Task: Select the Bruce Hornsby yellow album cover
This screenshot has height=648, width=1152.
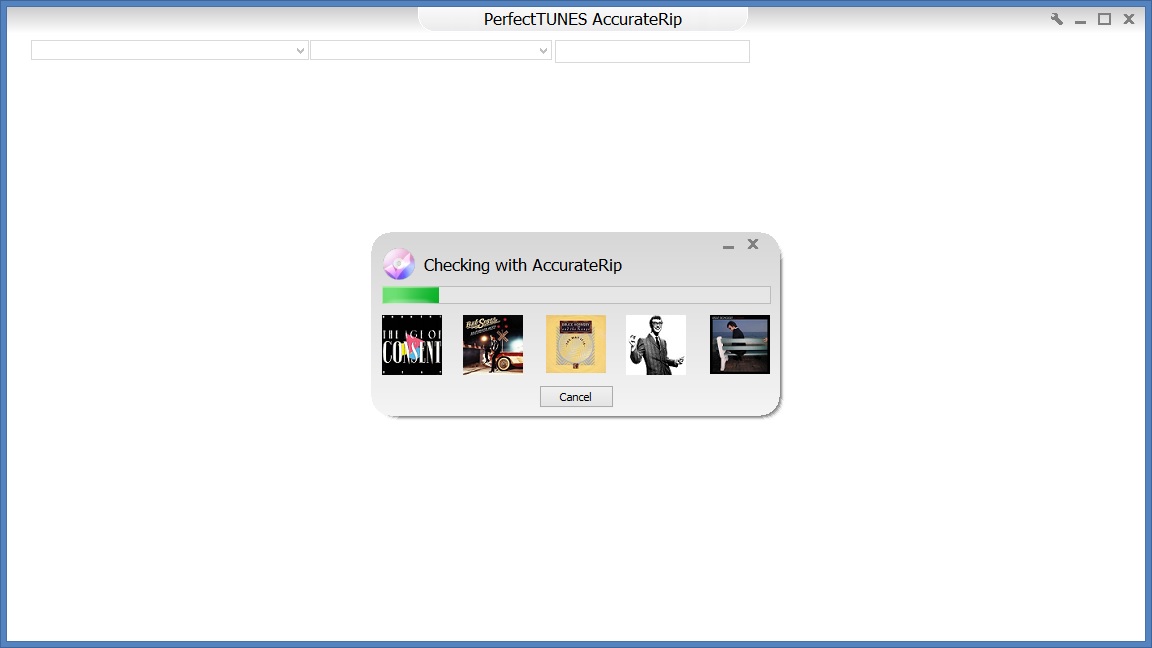Action: (575, 345)
